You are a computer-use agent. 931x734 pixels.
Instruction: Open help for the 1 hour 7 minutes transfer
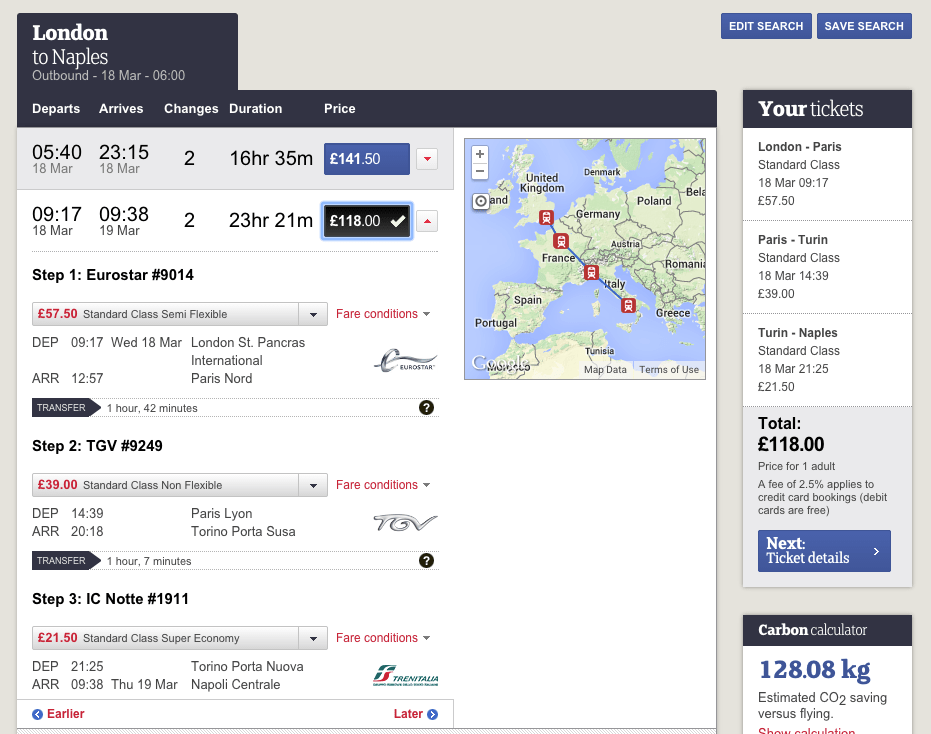click(427, 560)
